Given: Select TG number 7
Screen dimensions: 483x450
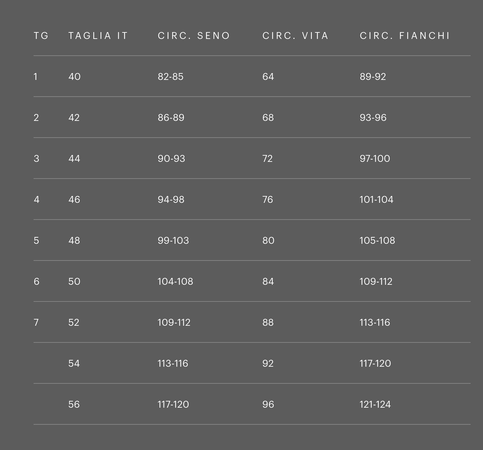Looking at the screenshot, I should pos(36,323).
